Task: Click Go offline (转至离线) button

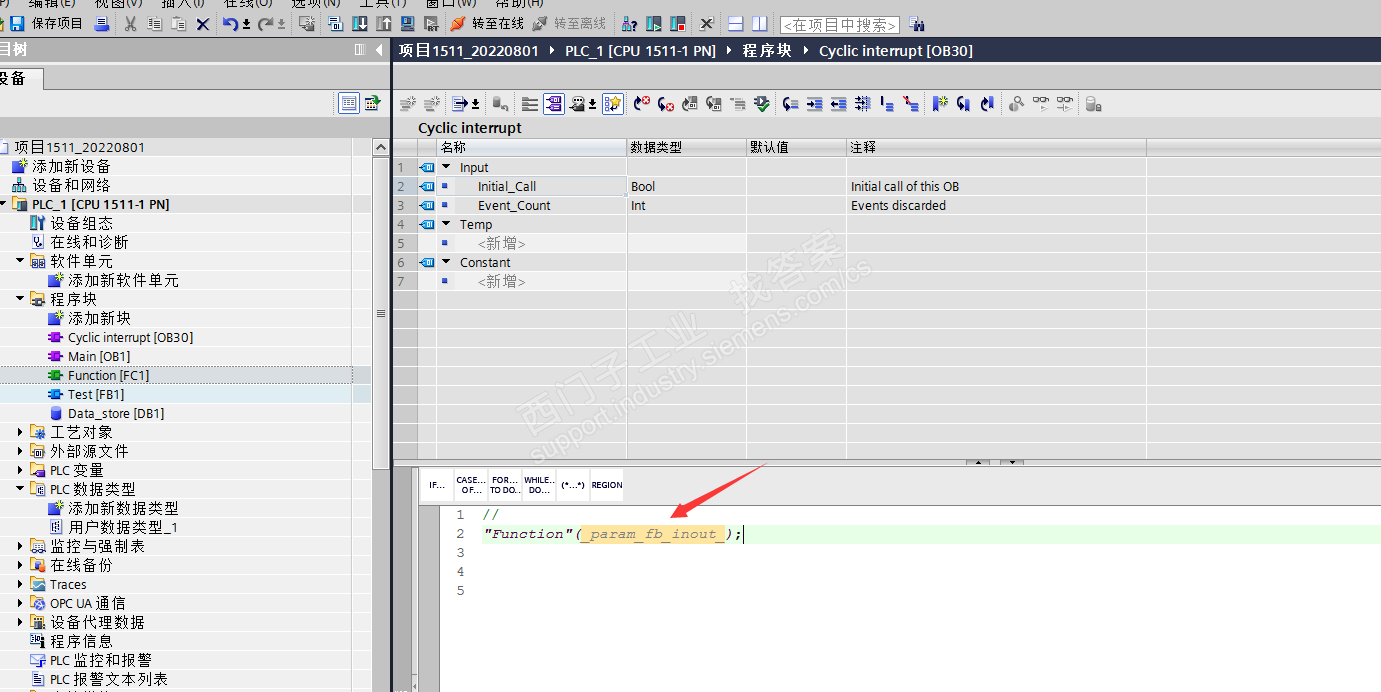Action: coord(569,23)
